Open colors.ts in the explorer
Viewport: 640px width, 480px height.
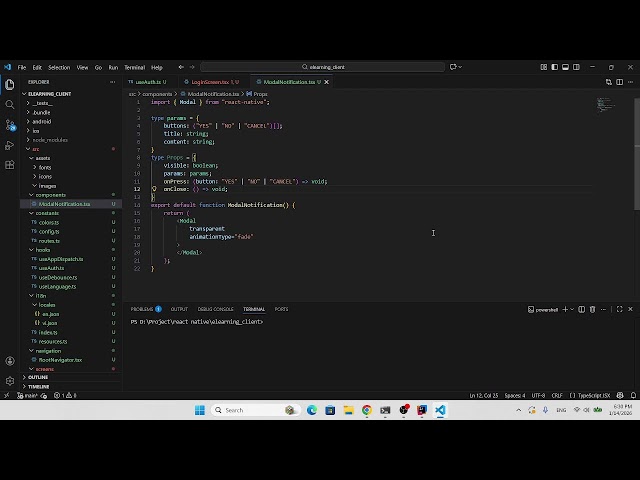tap(49, 222)
